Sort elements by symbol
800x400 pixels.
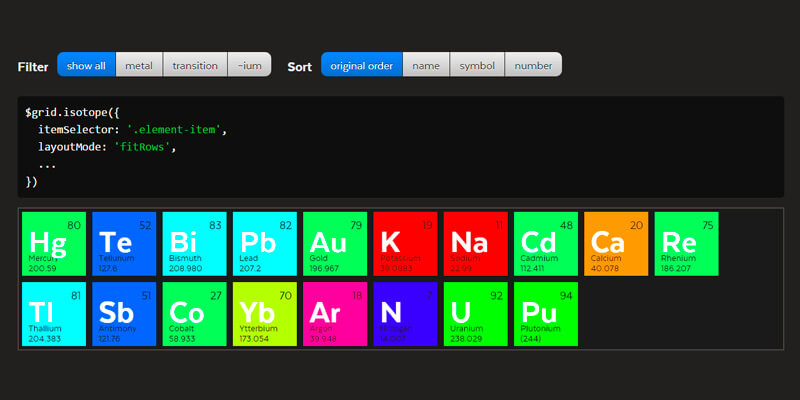(477, 65)
